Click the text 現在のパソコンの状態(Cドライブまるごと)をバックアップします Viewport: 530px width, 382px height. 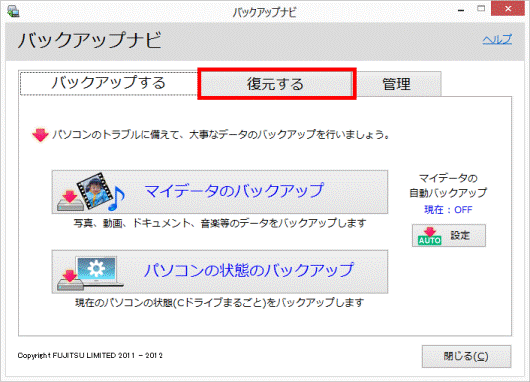[x=219, y=303]
